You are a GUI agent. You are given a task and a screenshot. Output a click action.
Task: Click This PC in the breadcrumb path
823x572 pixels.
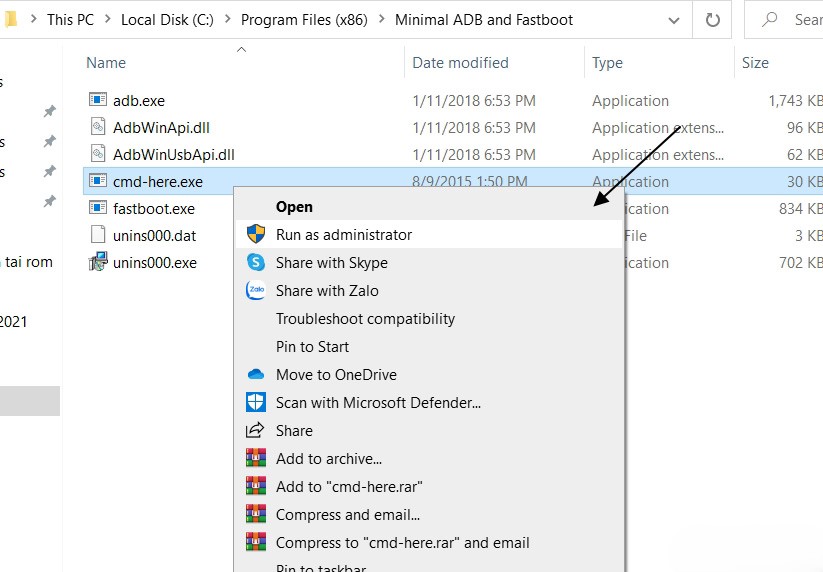[77, 19]
